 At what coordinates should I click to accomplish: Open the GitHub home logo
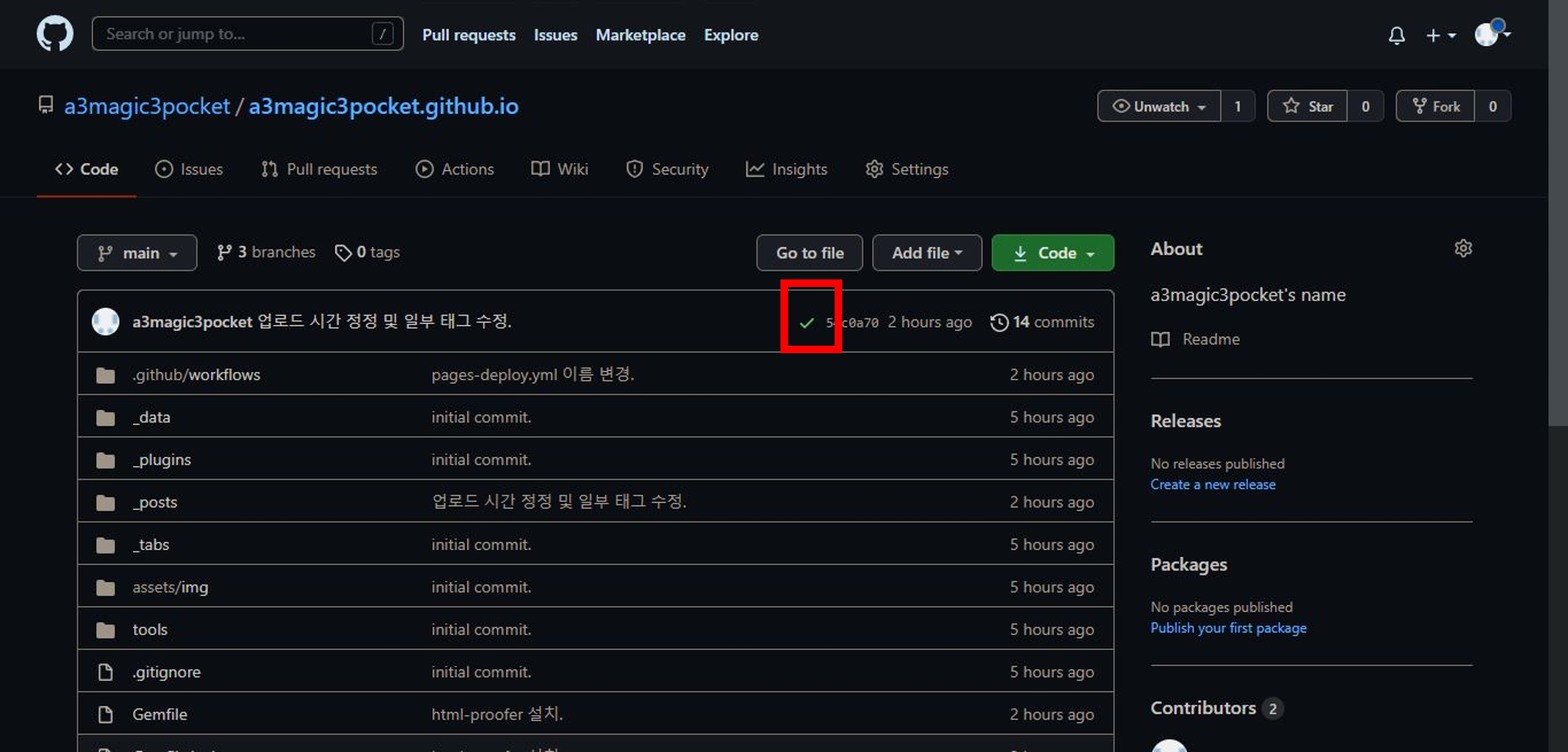pos(55,34)
